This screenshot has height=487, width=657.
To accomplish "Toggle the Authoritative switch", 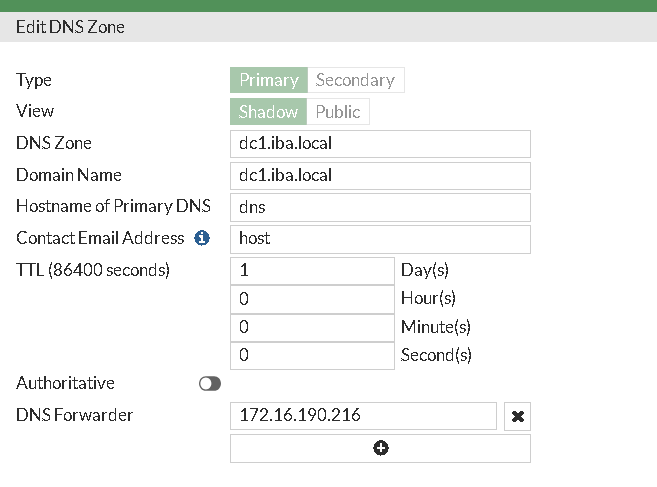I will [x=210, y=383].
